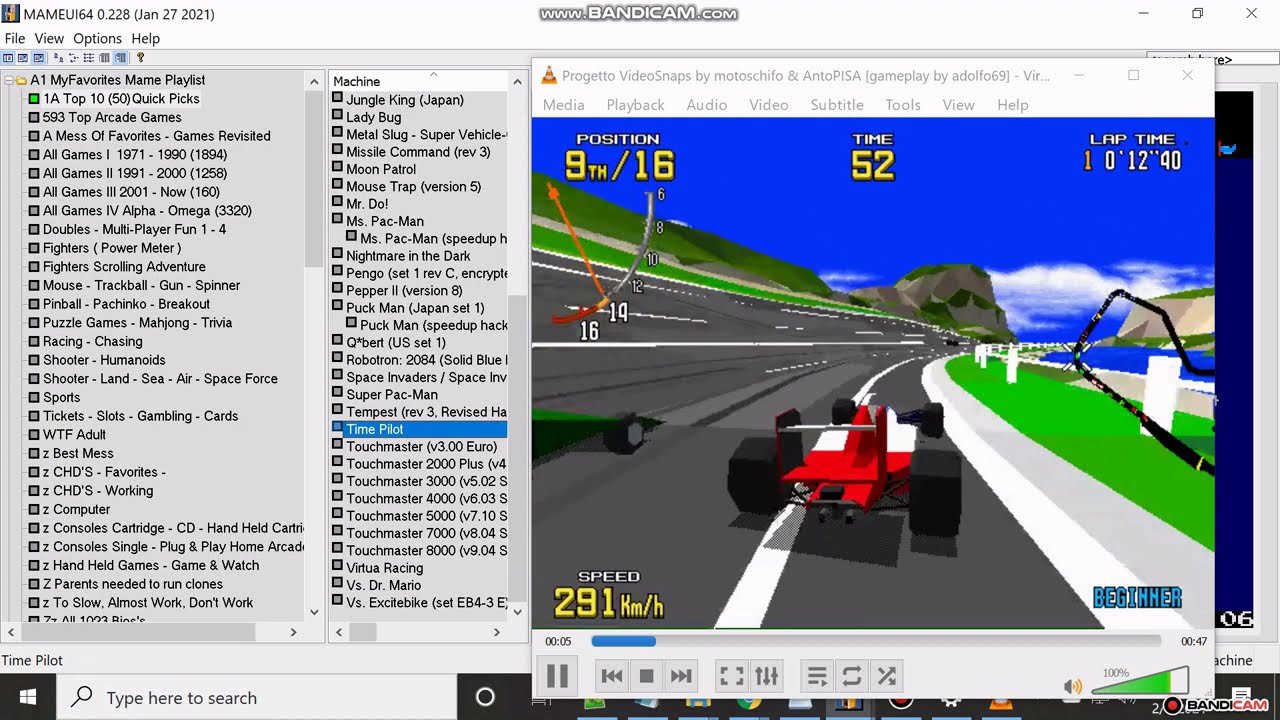
Task: Toggle VLC shuffle random playback
Action: click(887, 676)
